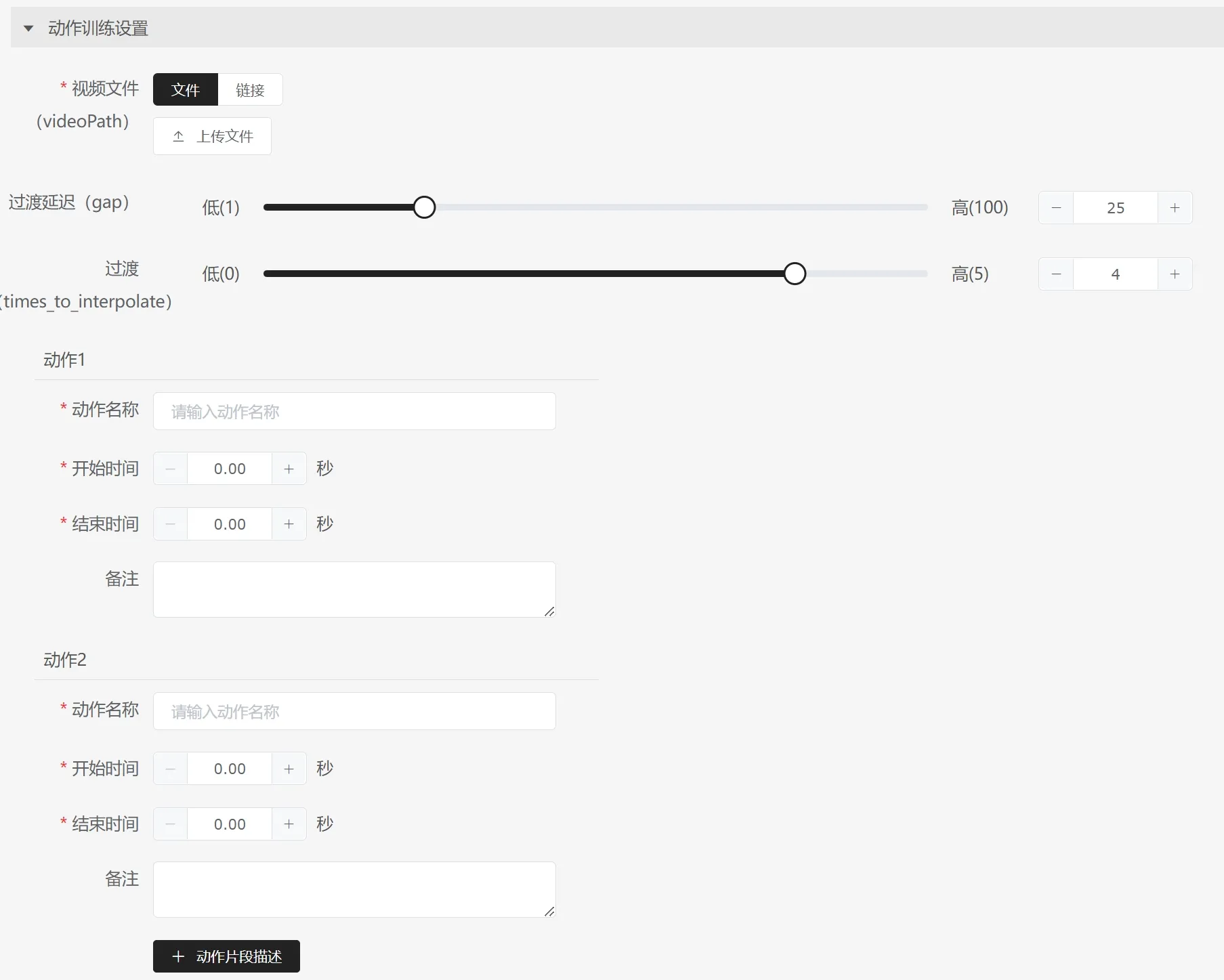Decrease times_to_interpolate value with minus
1224x980 pixels.
1056,274
